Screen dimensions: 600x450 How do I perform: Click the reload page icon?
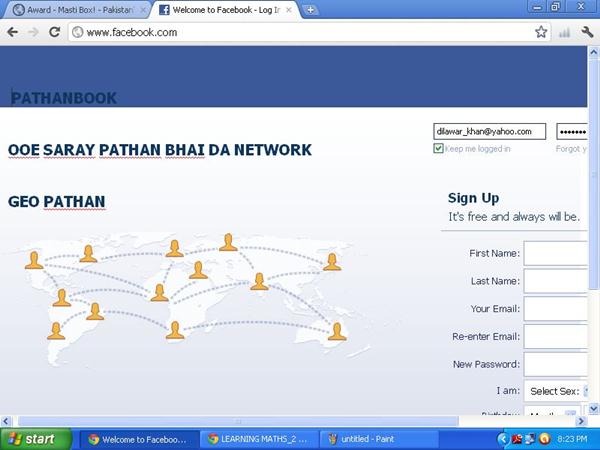(x=55, y=32)
